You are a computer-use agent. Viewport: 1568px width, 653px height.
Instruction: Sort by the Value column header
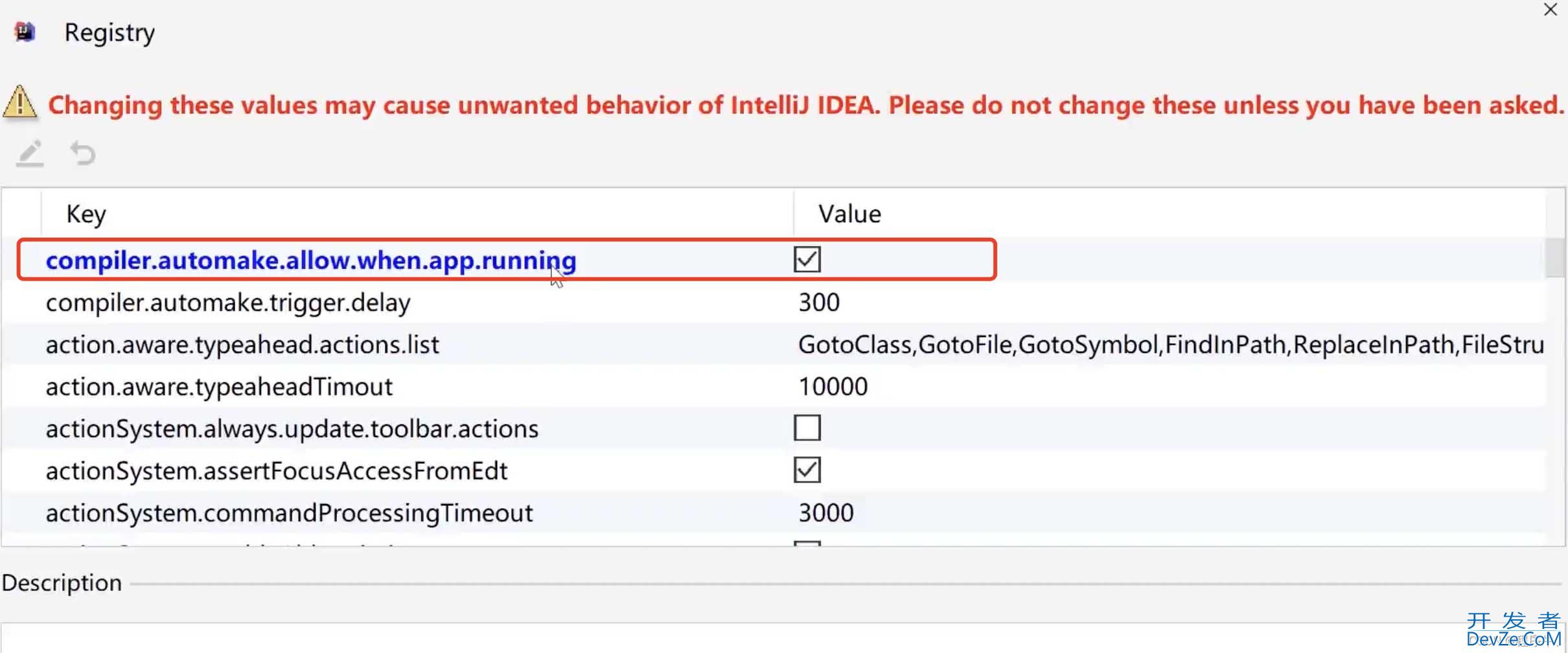click(1170, 214)
